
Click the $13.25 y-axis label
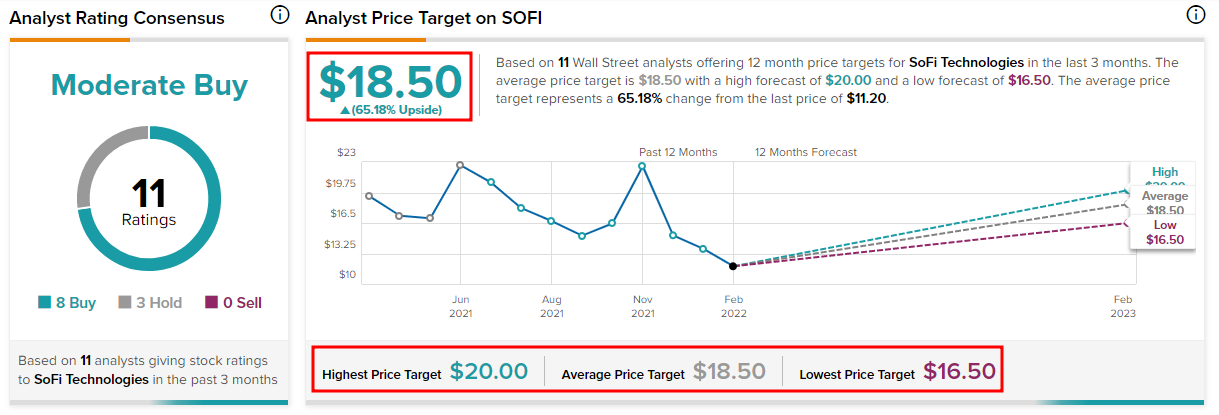340,244
